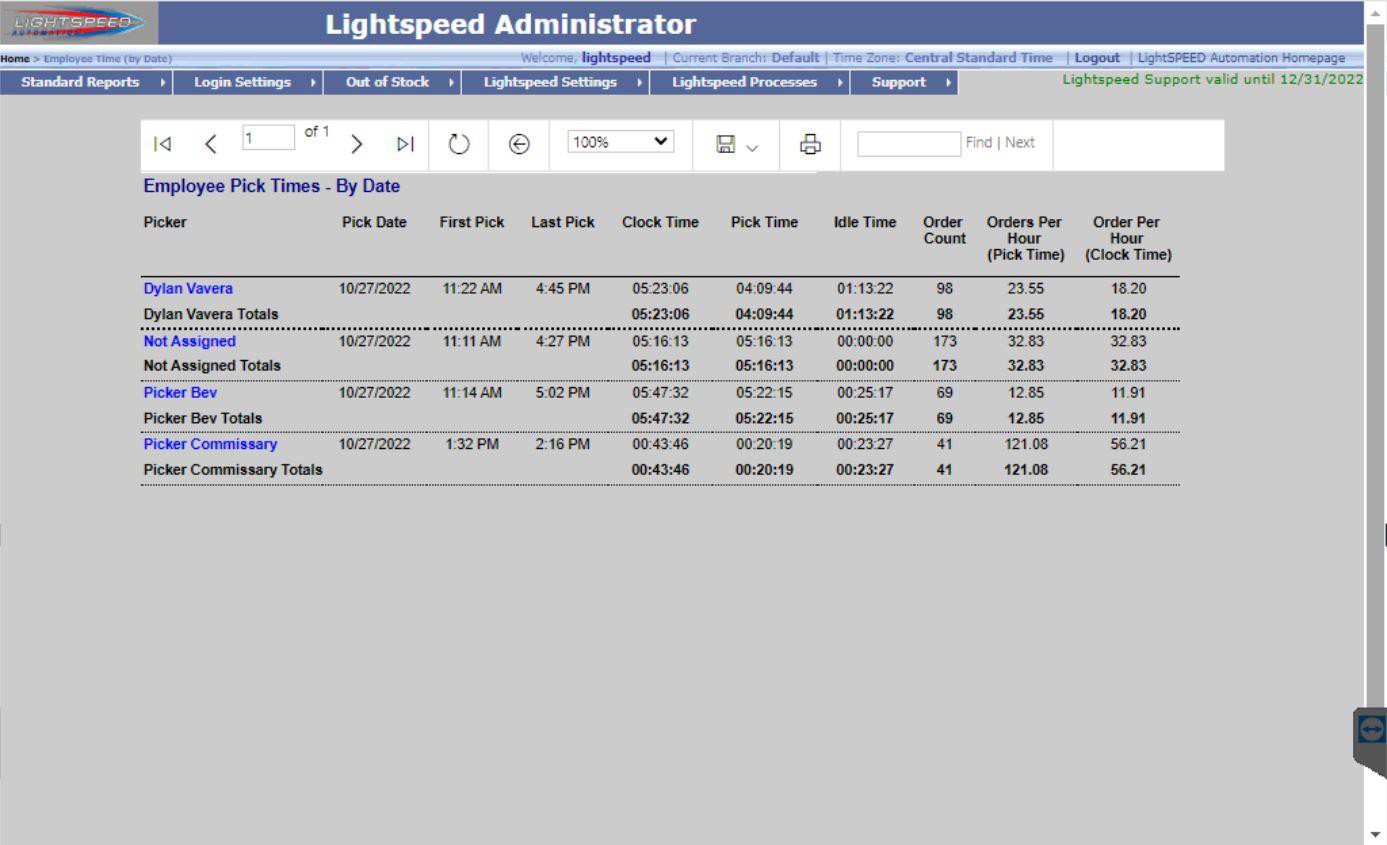Click Not Assigned order count 173
The image size is (1387, 845).
pos(944,341)
